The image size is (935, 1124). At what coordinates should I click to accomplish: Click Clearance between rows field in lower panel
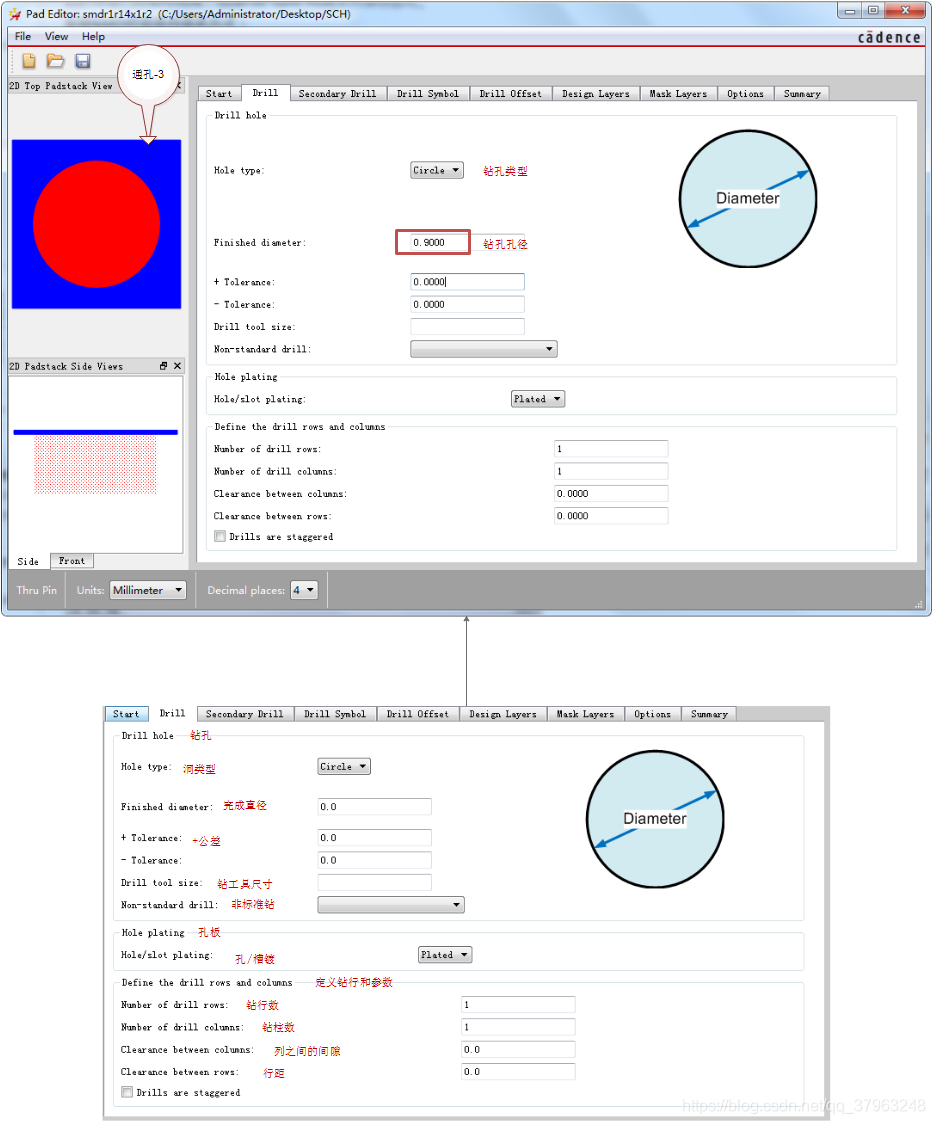[518, 1072]
